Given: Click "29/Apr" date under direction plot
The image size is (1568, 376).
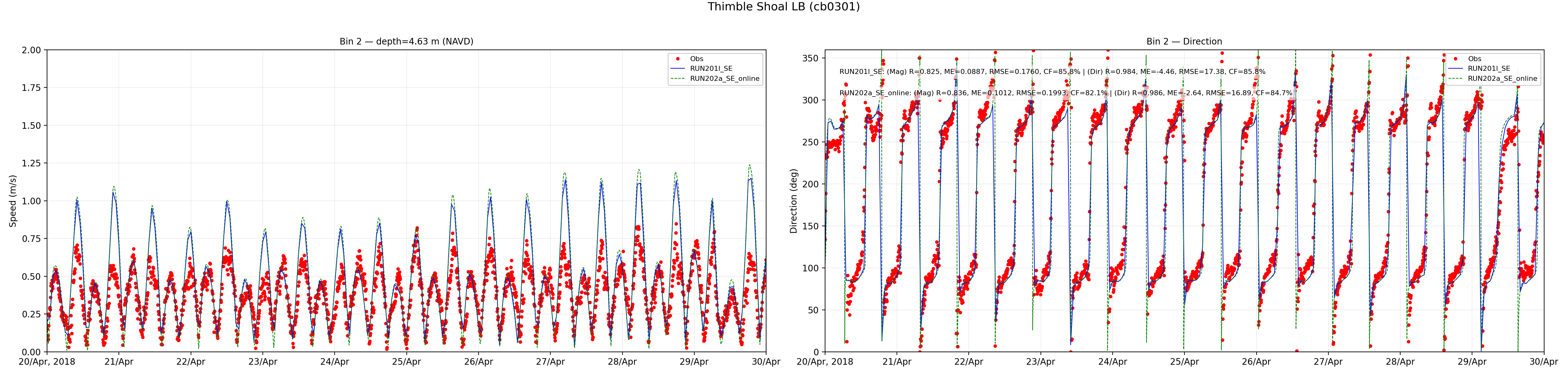Looking at the screenshot, I should click(x=1472, y=362).
